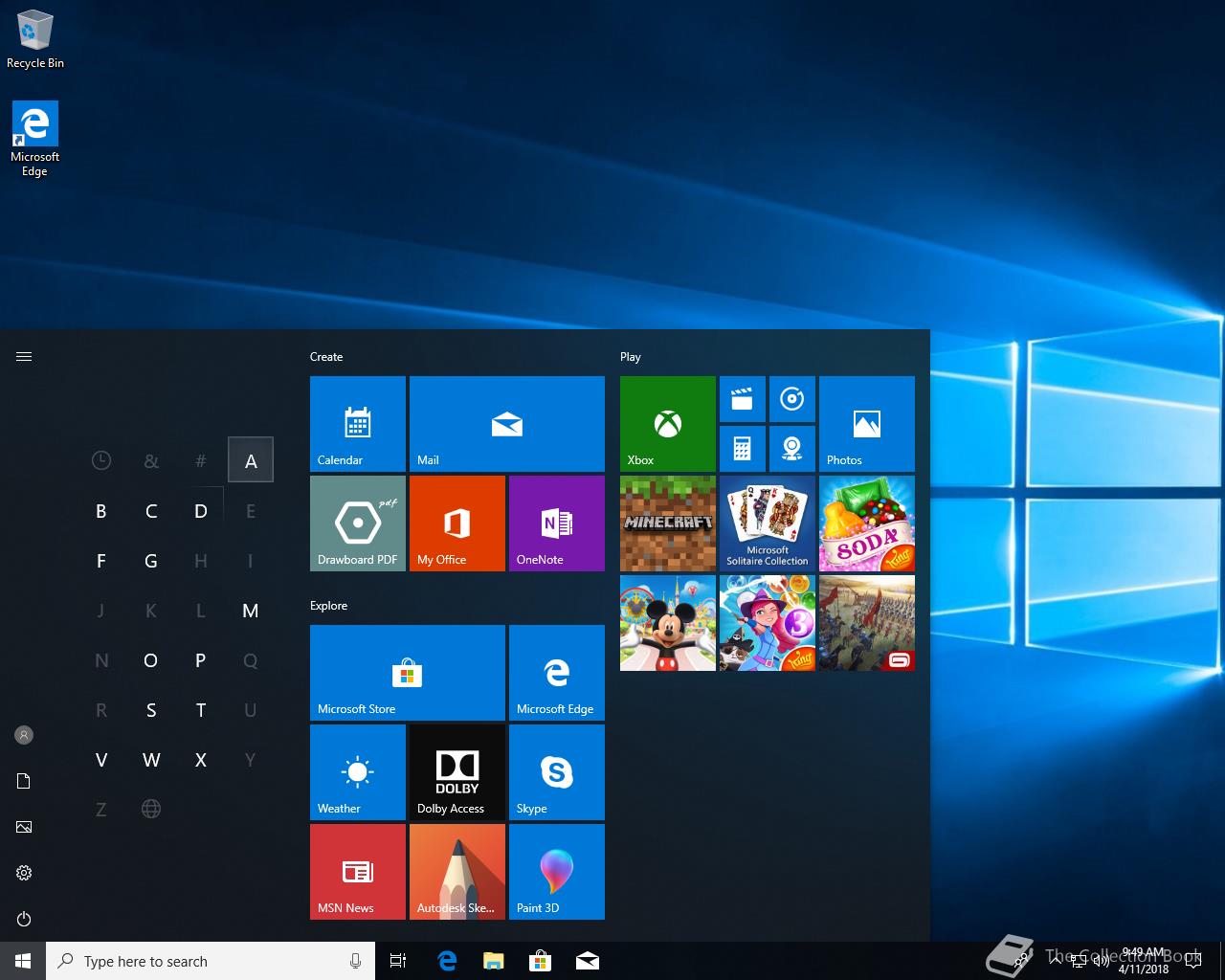Open Task View on taskbar

(398, 961)
